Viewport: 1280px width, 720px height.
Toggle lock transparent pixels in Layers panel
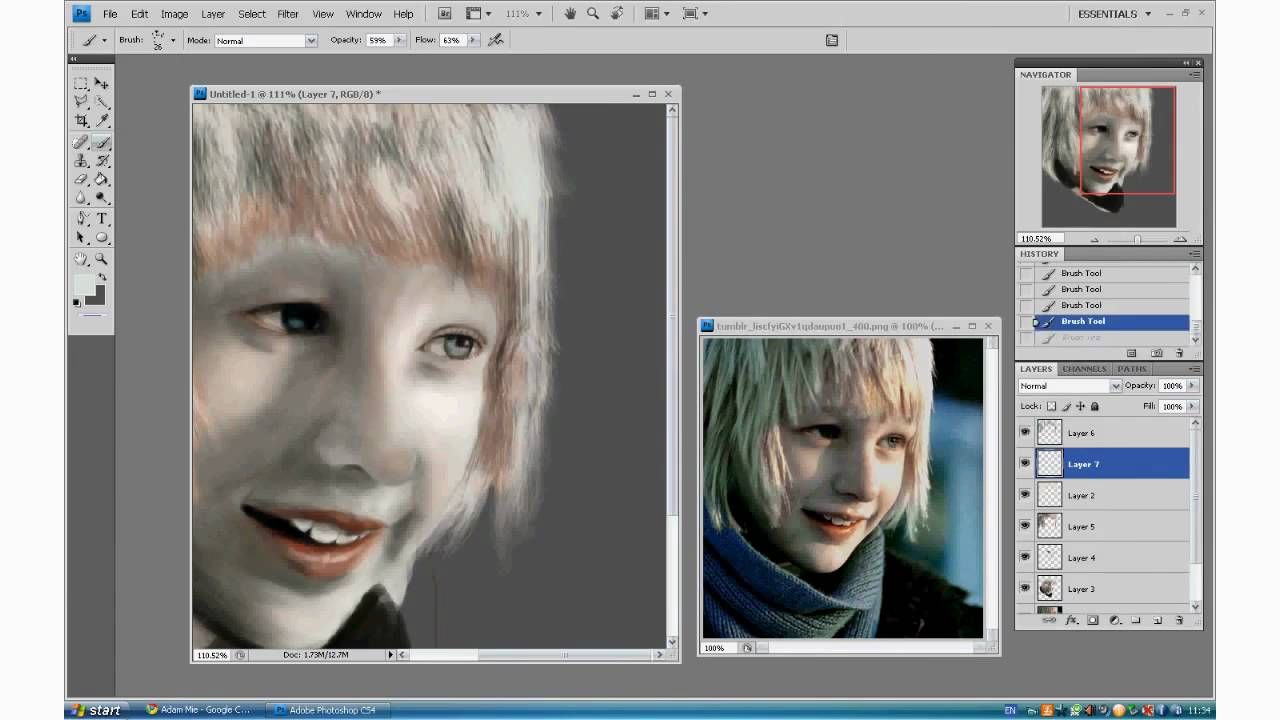tap(1052, 406)
